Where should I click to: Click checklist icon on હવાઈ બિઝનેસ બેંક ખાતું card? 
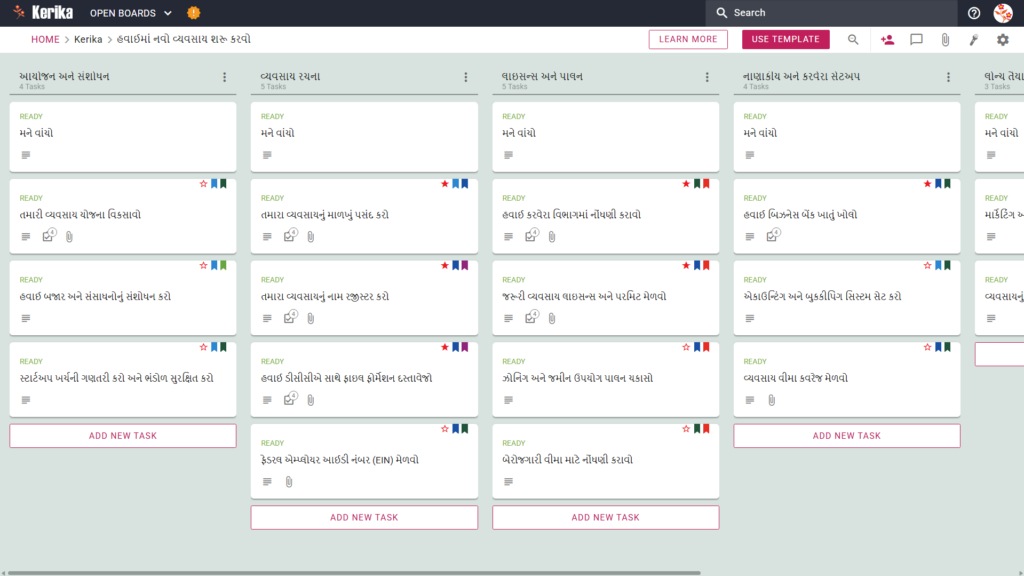(x=773, y=236)
